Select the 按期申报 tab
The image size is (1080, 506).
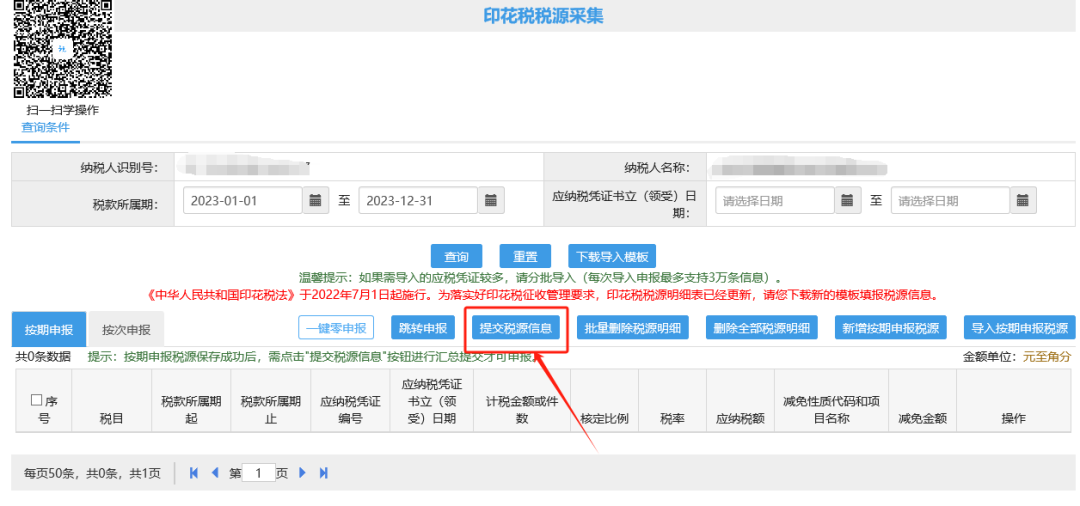[49, 329]
